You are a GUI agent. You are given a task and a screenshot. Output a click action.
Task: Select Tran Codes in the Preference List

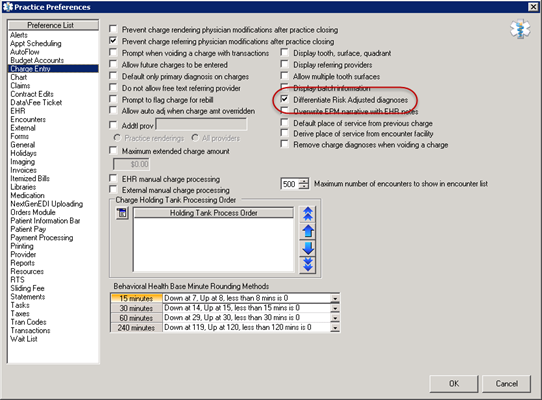pos(28,322)
